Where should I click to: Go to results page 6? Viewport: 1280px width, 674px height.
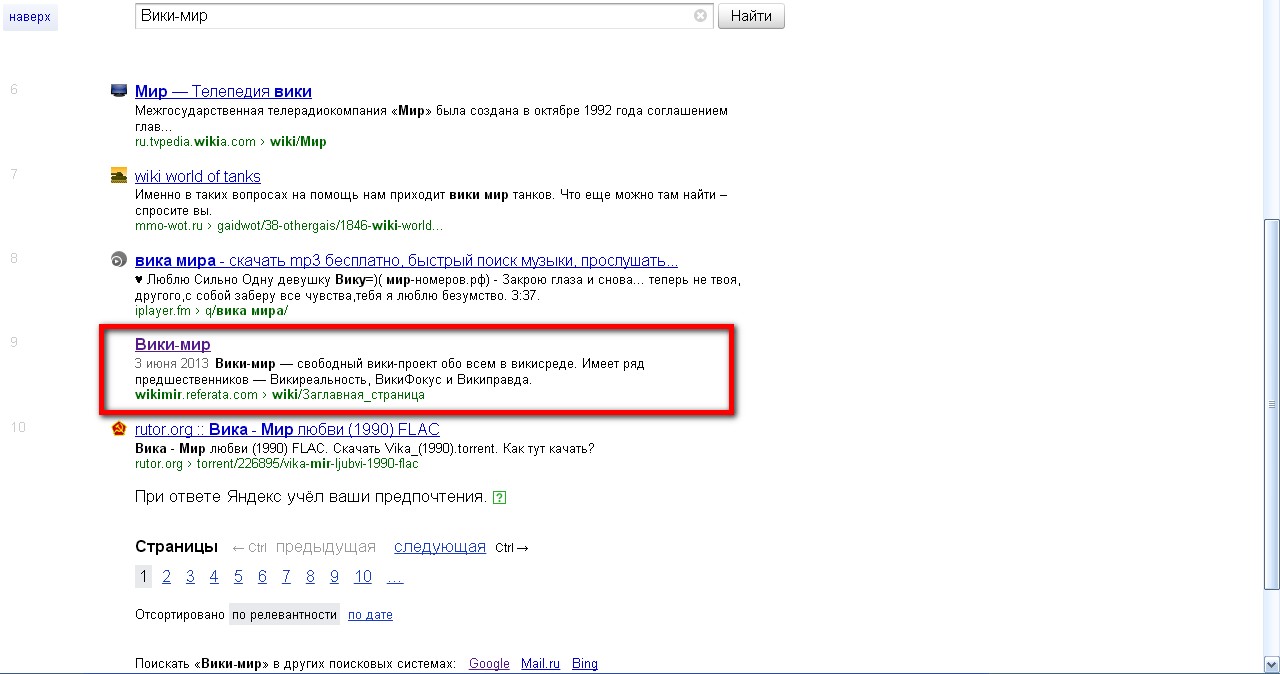[262, 577]
